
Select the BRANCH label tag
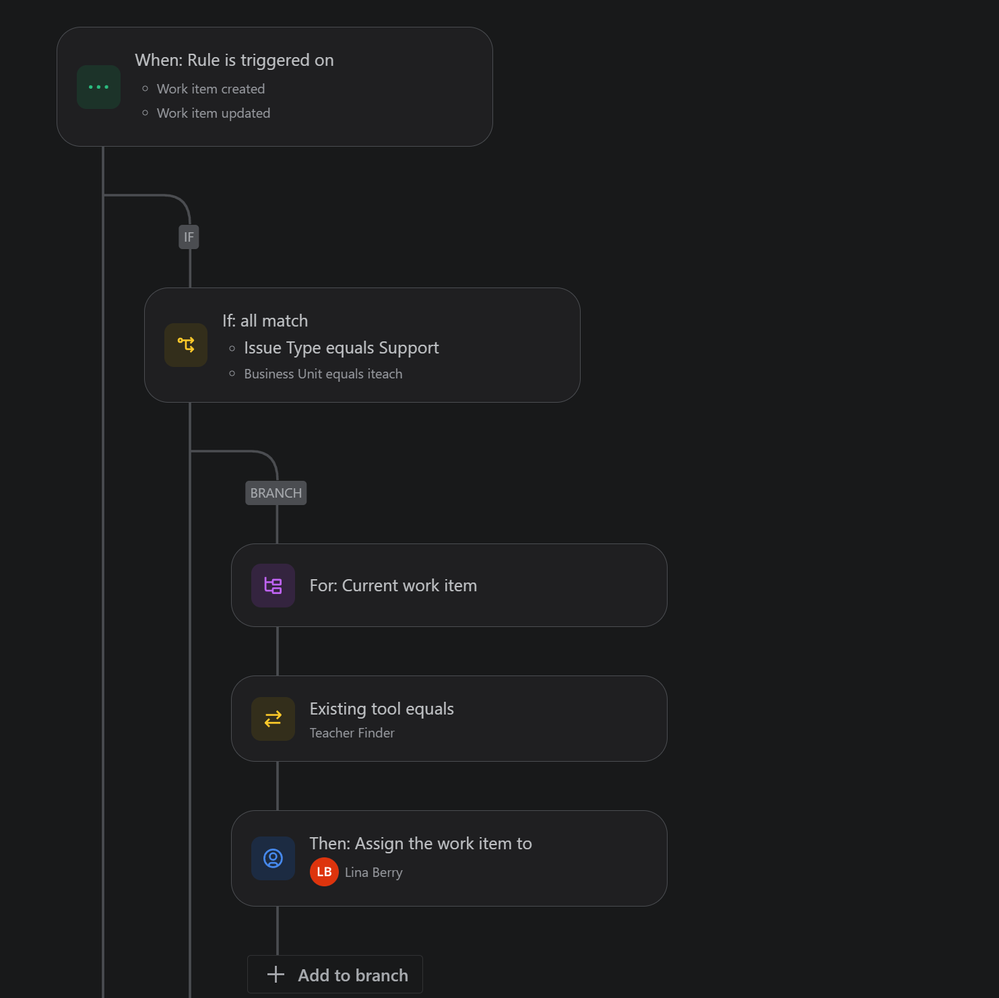click(276, 493)
